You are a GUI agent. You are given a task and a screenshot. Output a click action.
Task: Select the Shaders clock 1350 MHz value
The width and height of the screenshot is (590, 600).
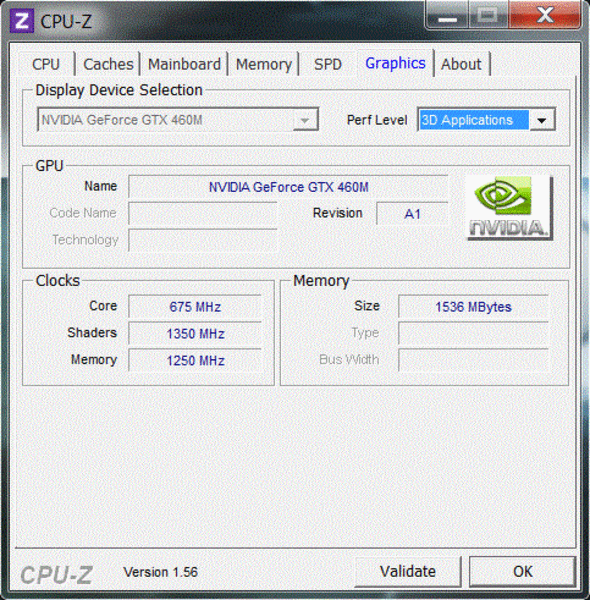(x=195, y=334)
